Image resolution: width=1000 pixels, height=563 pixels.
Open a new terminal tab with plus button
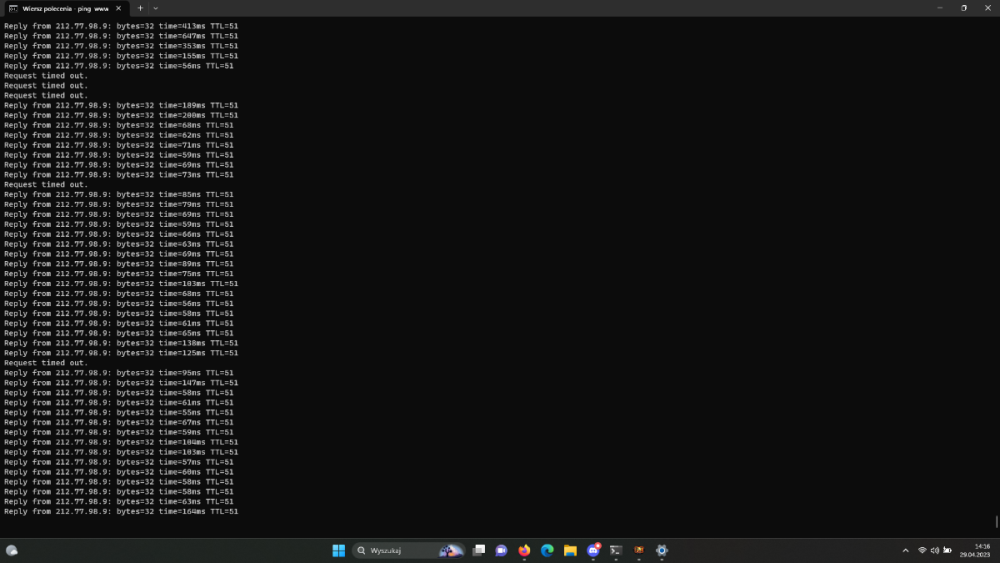pyautogui.click(x=140, y=8)
